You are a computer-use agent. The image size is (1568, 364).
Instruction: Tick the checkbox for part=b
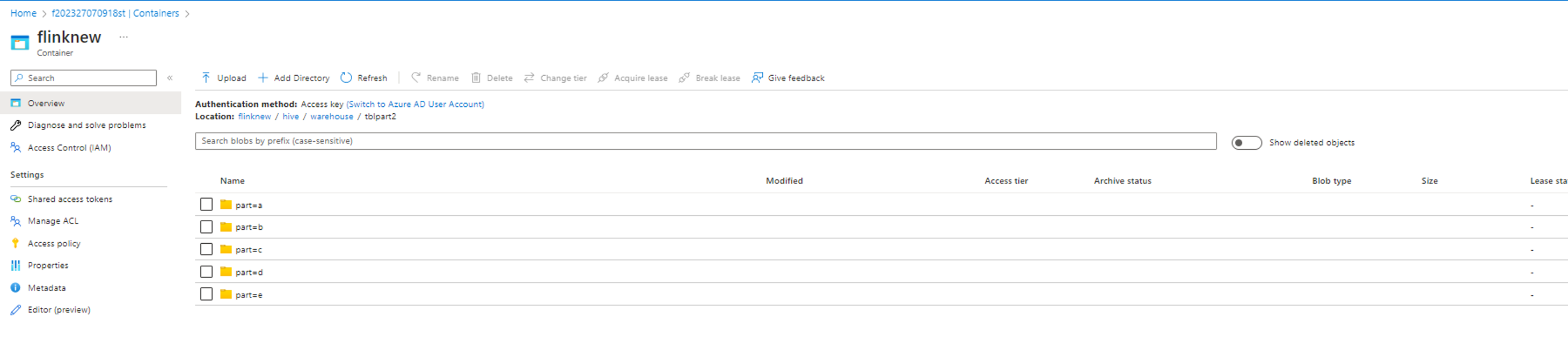(x=206, y=227)
